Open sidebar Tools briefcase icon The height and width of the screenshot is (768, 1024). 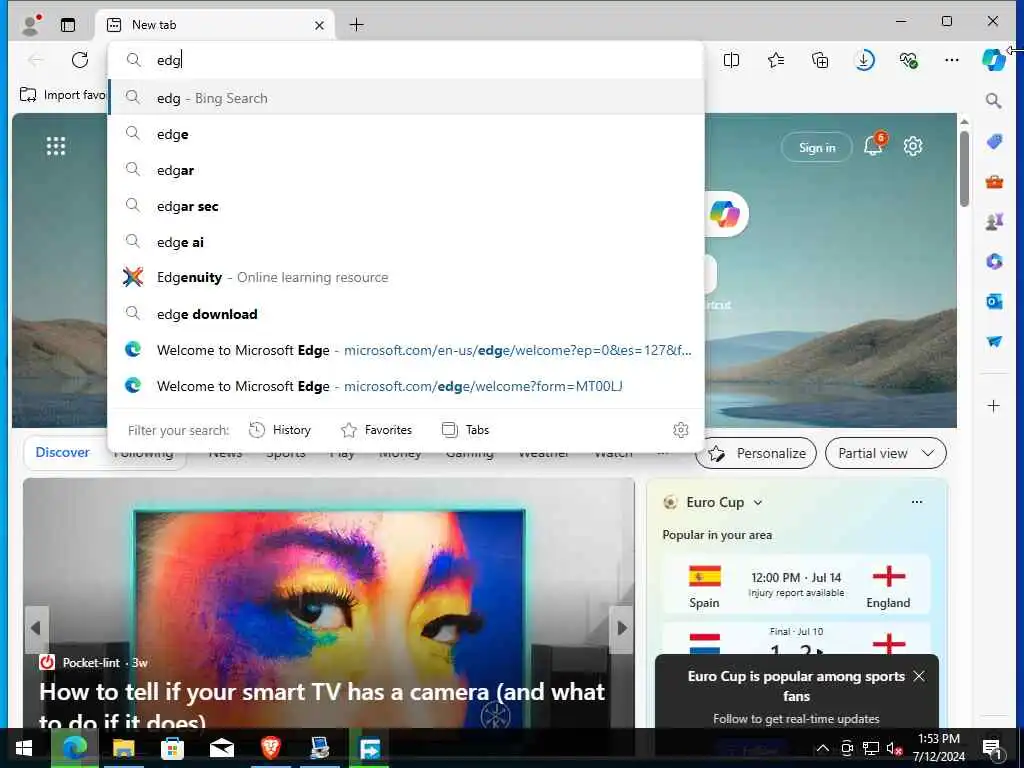pyautogui.click(x=994, y=182)
